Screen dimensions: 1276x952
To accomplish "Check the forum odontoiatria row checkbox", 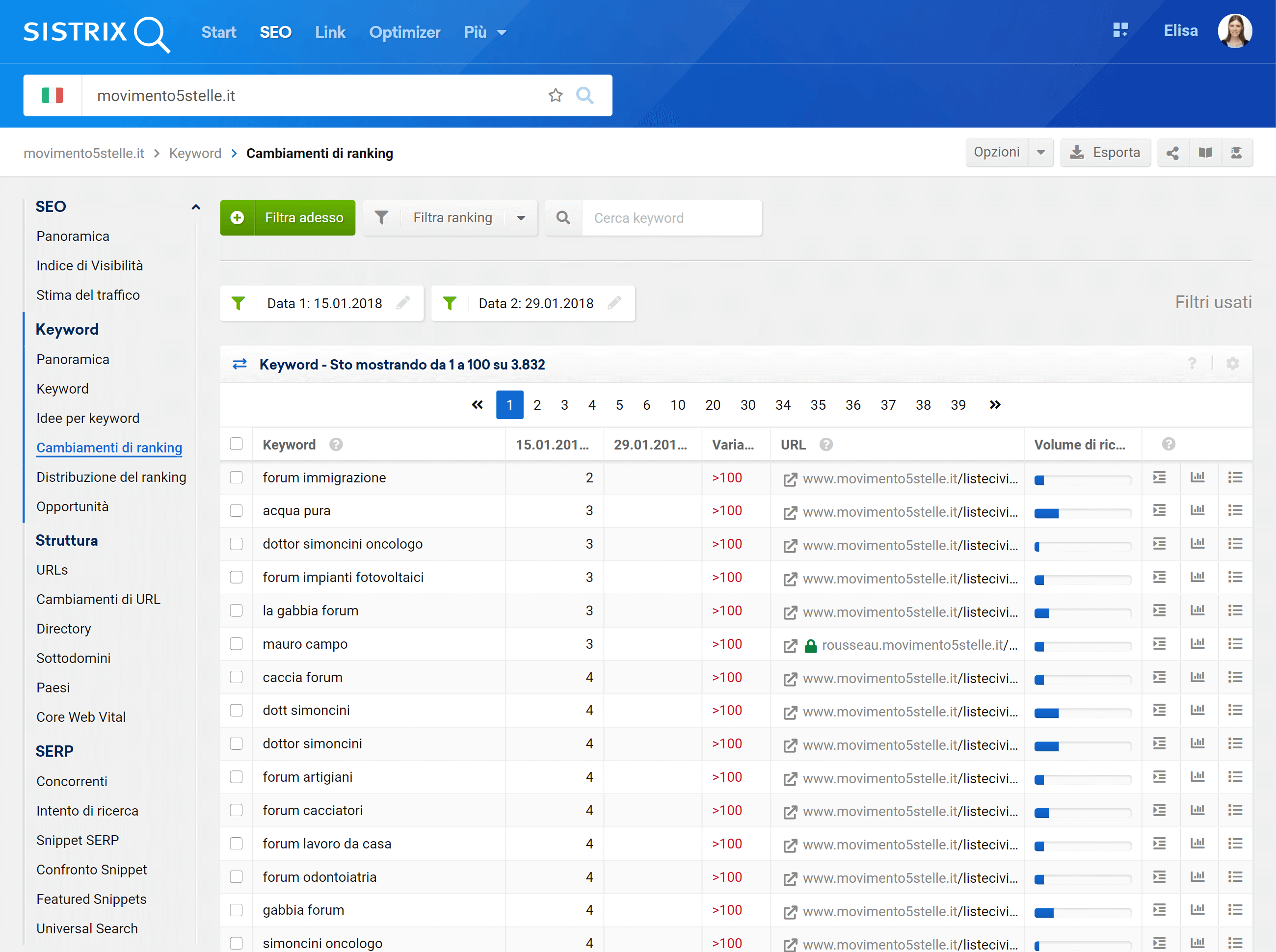I will [x=236, y=876].
